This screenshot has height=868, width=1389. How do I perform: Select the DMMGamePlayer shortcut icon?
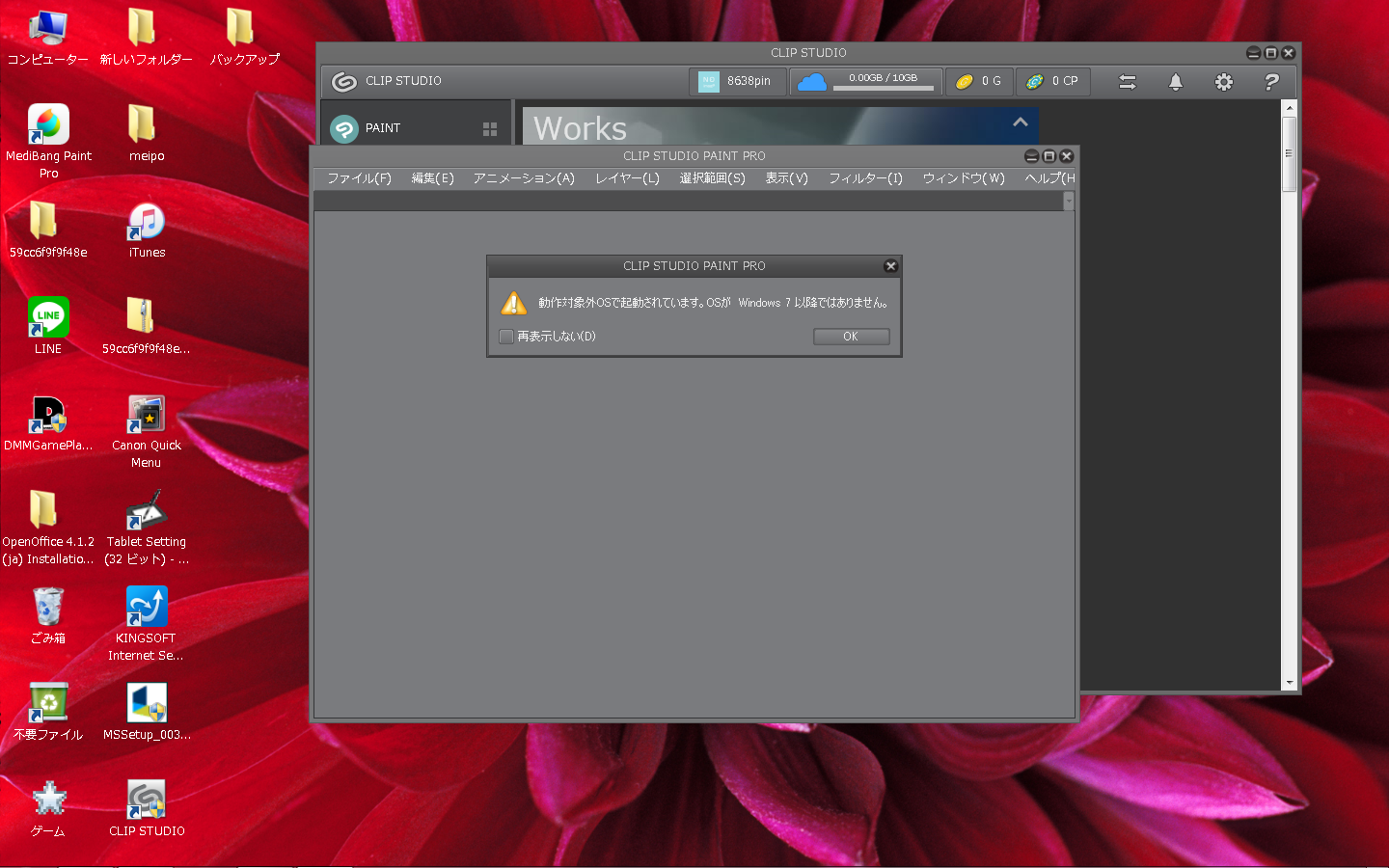(48, 423)
